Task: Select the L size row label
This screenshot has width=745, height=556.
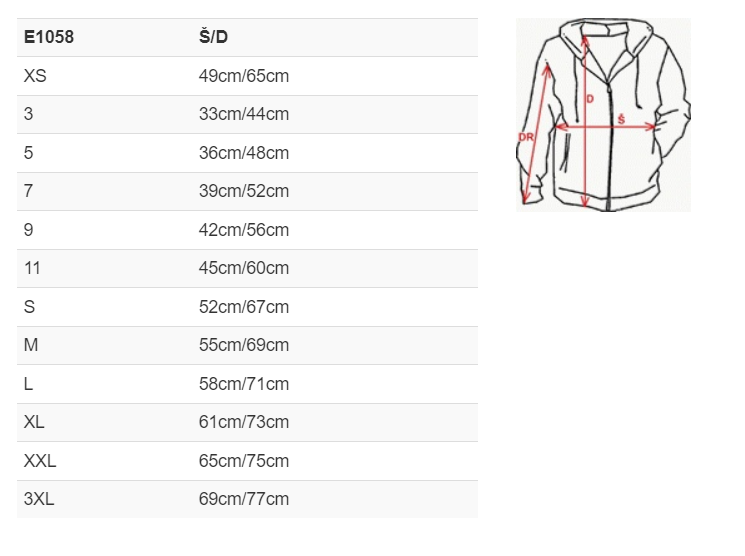Action: 29,384
